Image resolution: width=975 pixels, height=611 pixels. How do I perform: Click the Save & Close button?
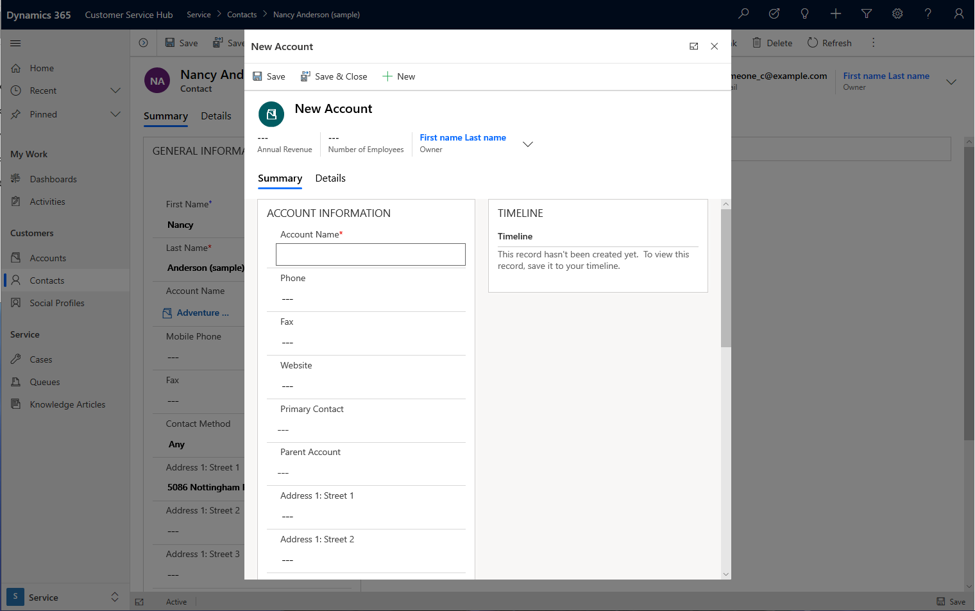pyautogui.click(x=334, y=76)
